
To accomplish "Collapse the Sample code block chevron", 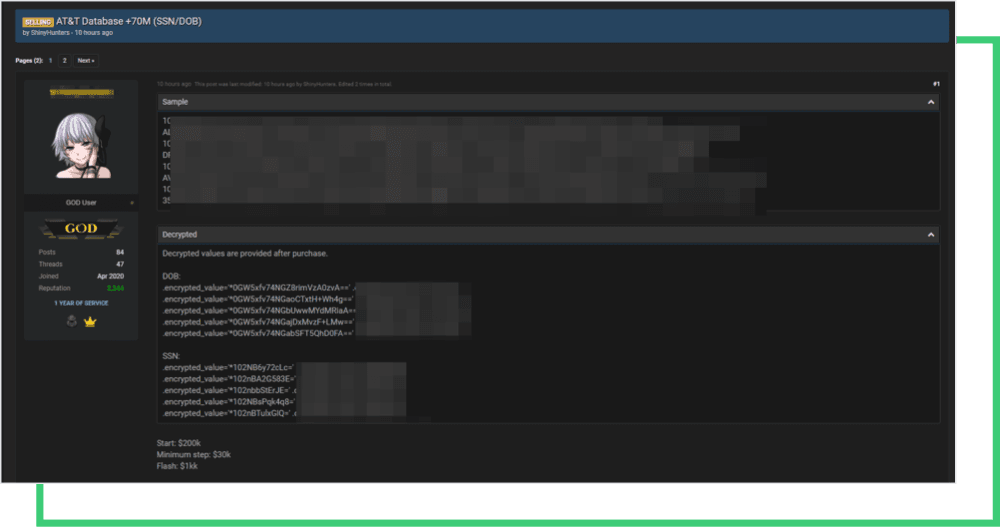I will [931, 102].
